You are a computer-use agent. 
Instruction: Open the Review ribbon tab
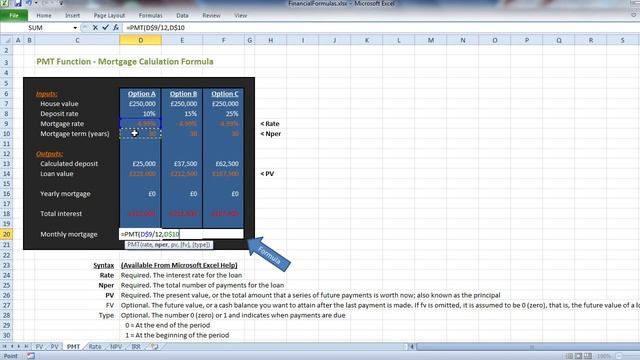[x=211, y=16]
